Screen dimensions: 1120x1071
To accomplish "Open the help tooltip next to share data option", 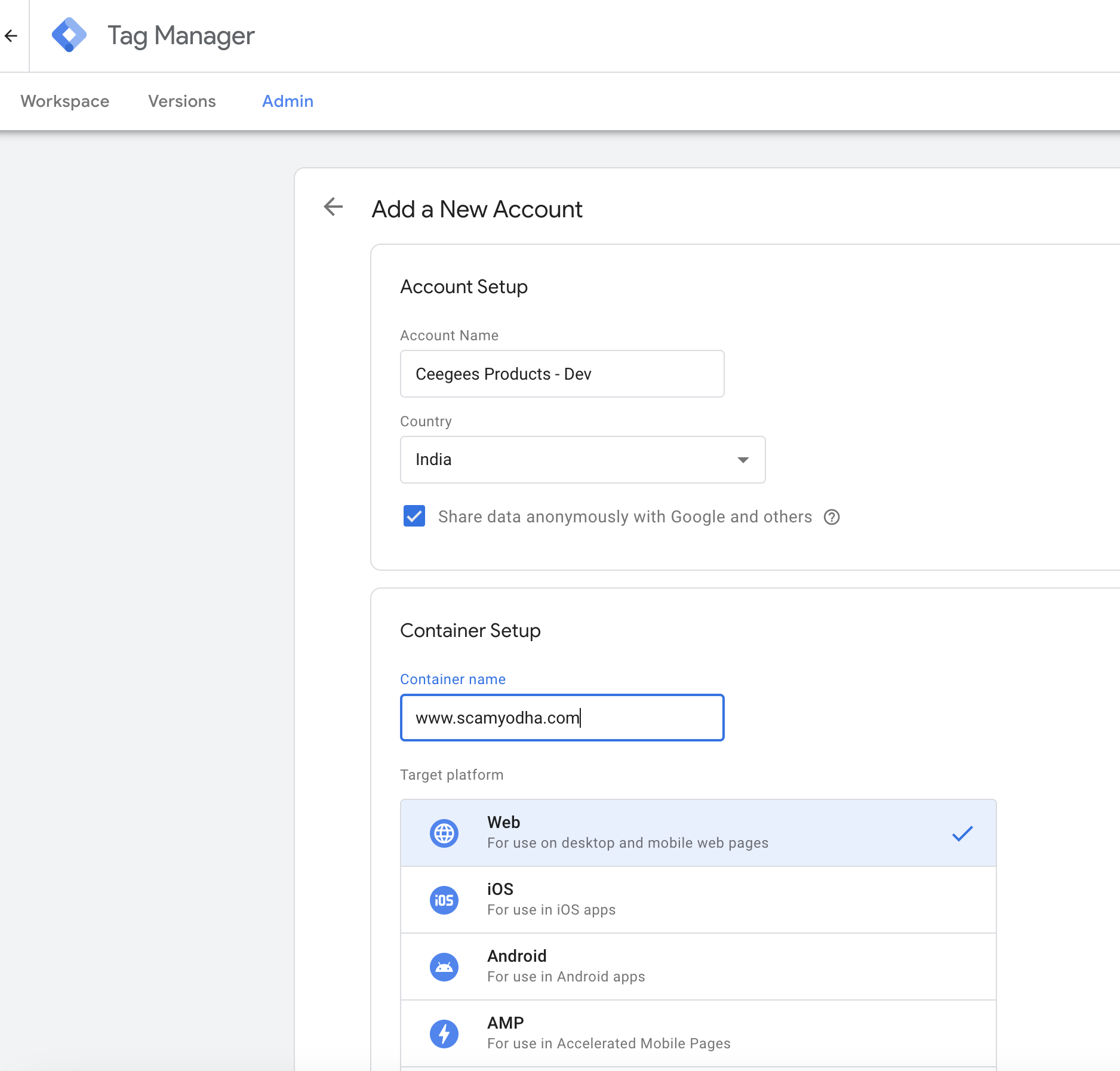I will 833,517.
